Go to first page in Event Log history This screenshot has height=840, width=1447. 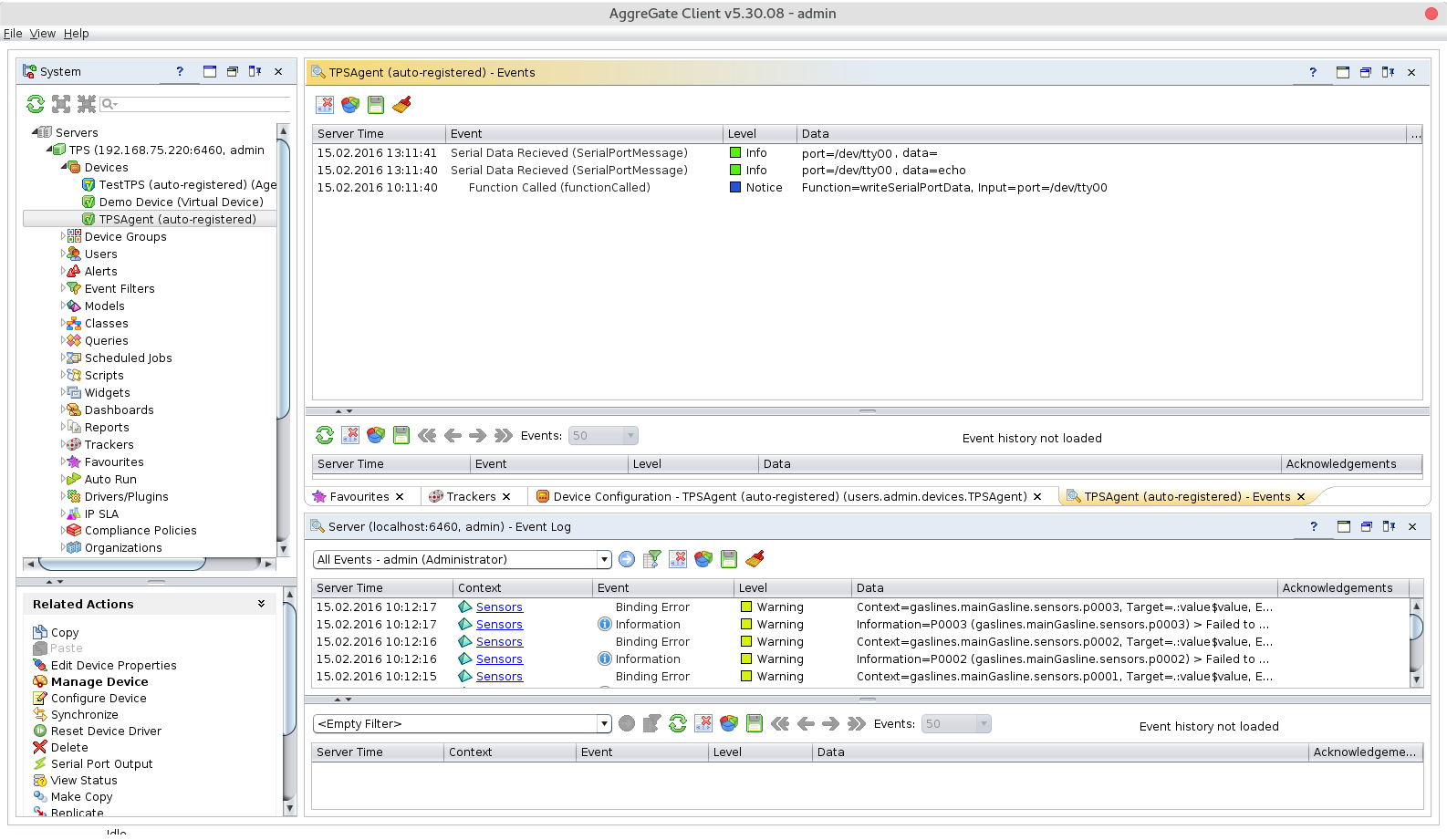pyautogui.click(x=780, y=723)
